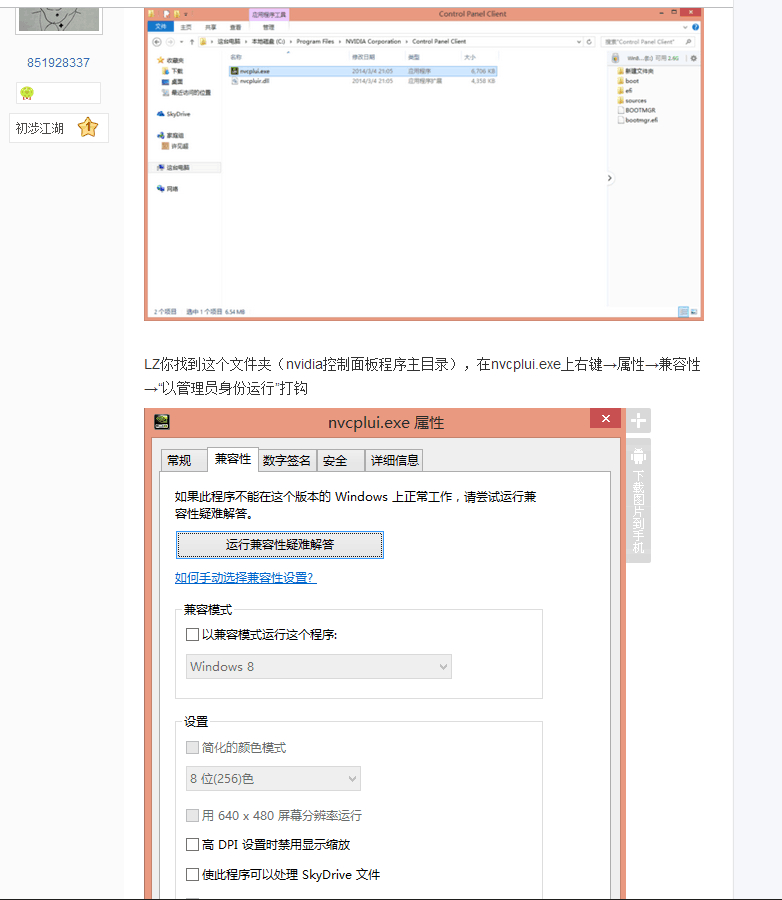Open poster profile 851928337
782x900 pixels.
[59, 63]
